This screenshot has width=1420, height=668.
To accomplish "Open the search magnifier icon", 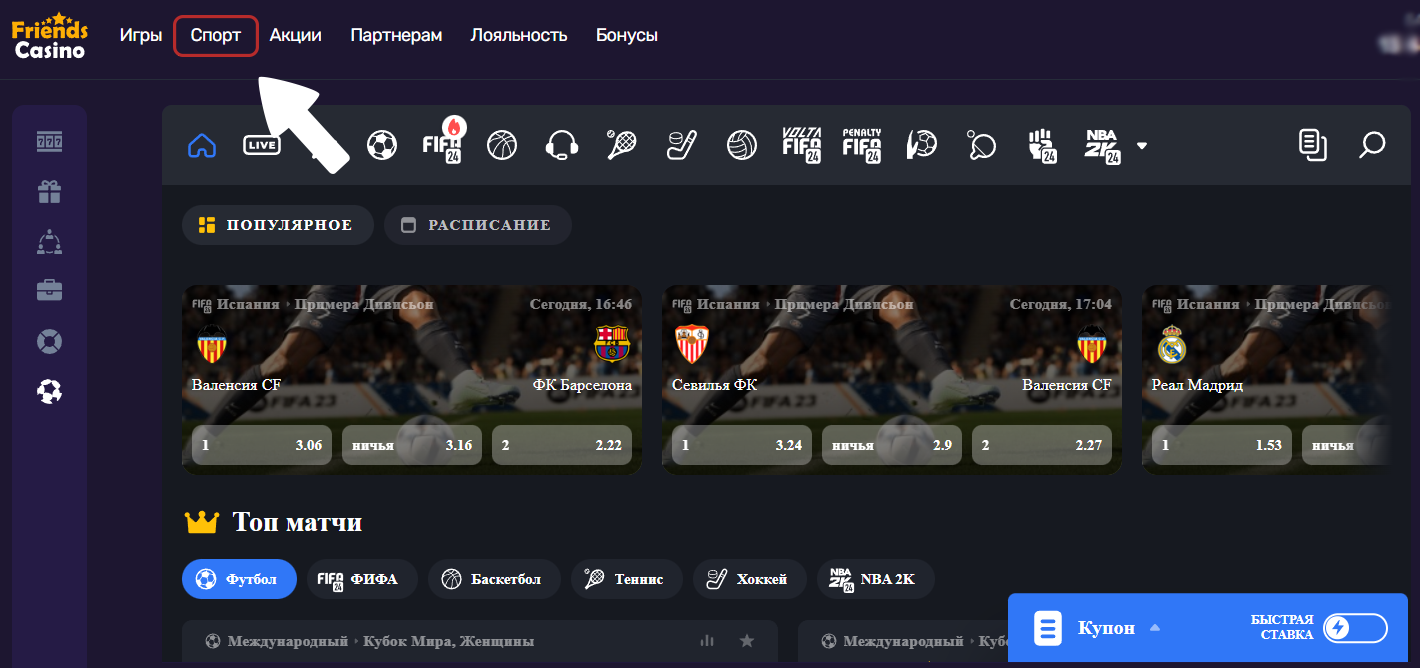I will click(1372, 145).
